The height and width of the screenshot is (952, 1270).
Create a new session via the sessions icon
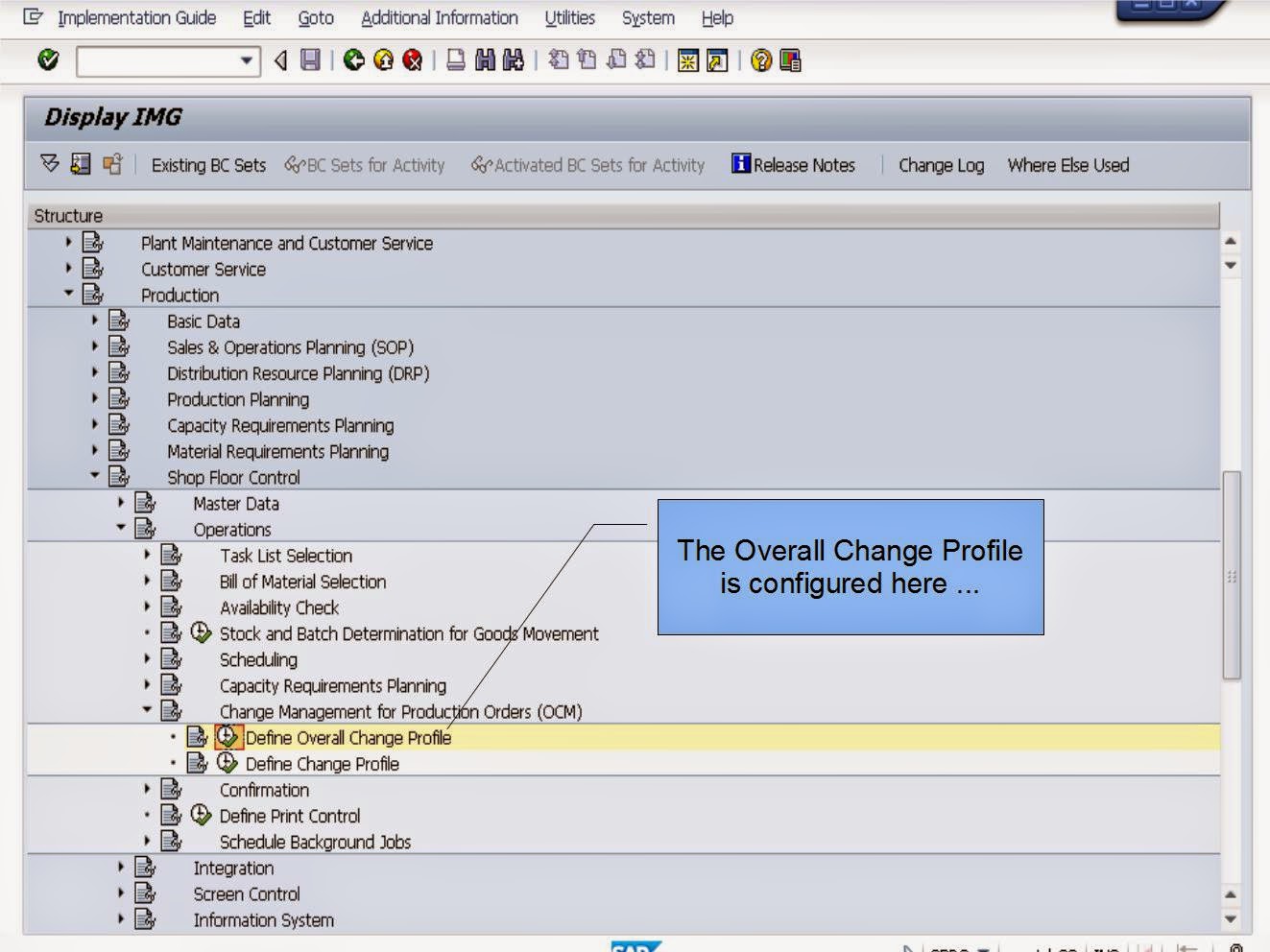coord(689,60)
